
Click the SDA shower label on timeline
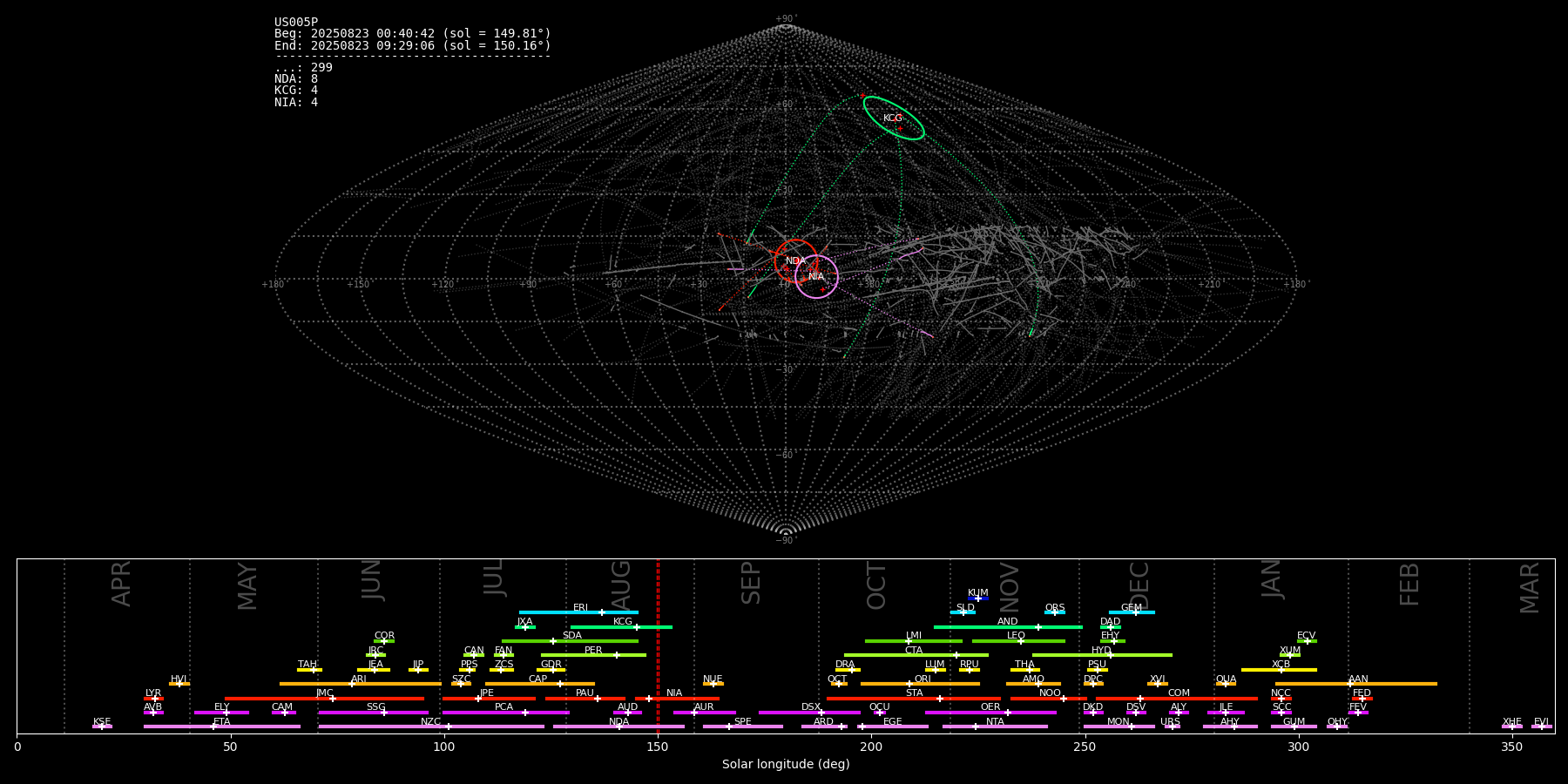click(x=571, y=636)
